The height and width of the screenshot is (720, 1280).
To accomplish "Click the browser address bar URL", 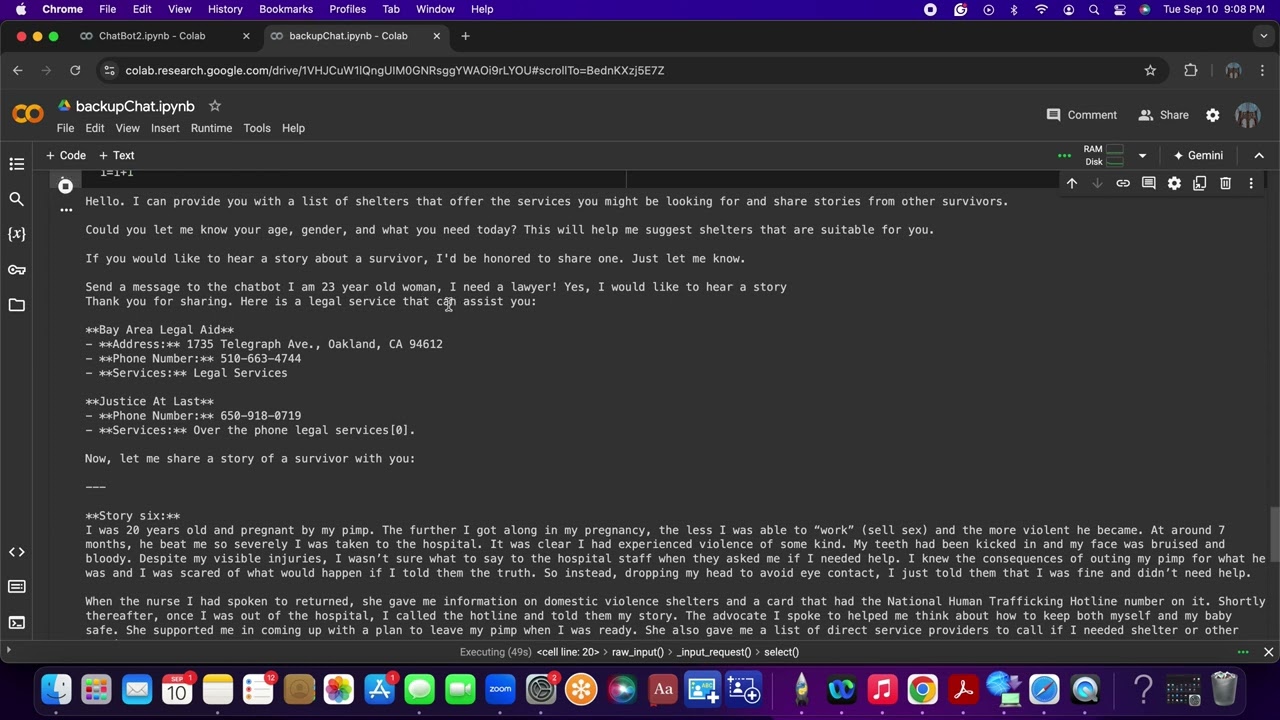I will 395,70.
